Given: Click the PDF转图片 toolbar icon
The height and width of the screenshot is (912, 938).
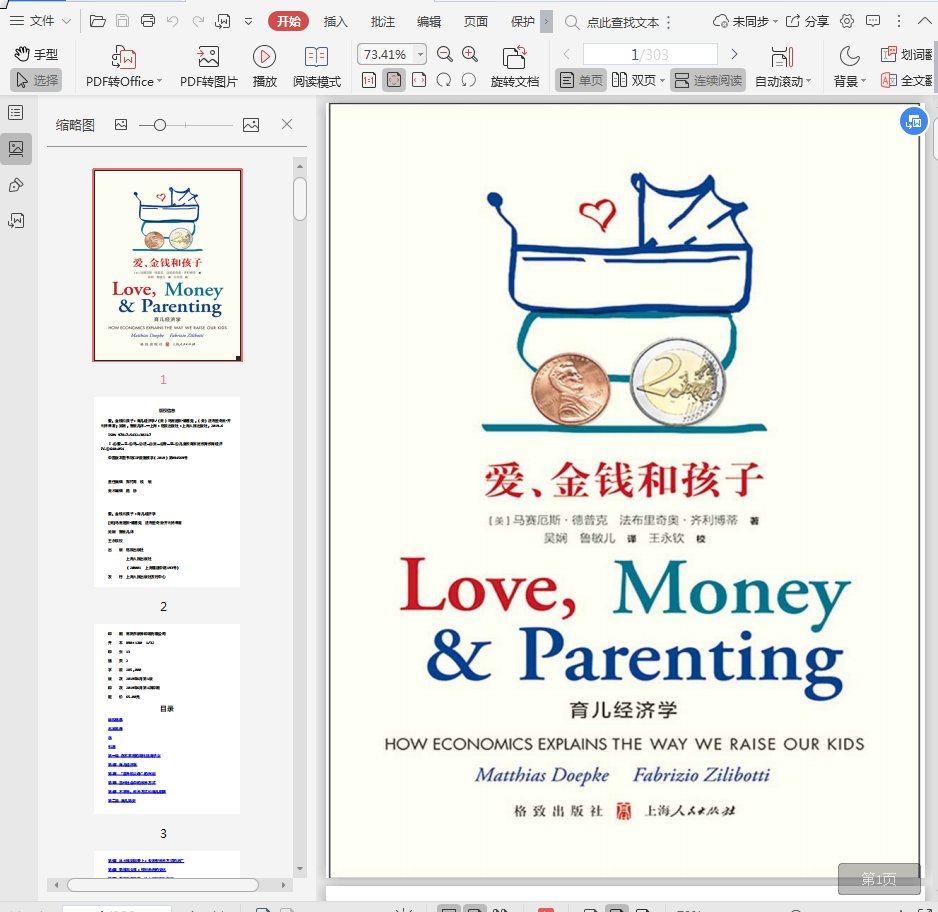Looking at the screenshot, I should coord(208,57).
